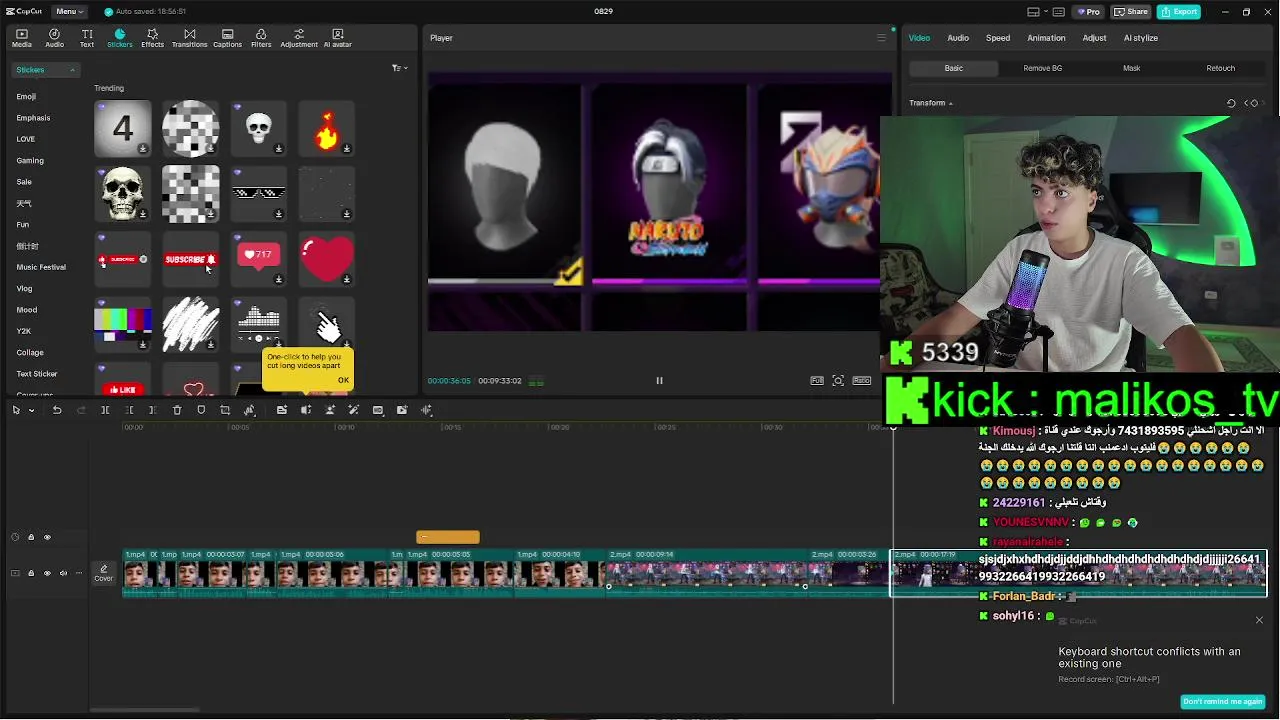Choose the Music Festival sticker category
Viewport: 1280px width, 720px height.
[x=41, y=267]
